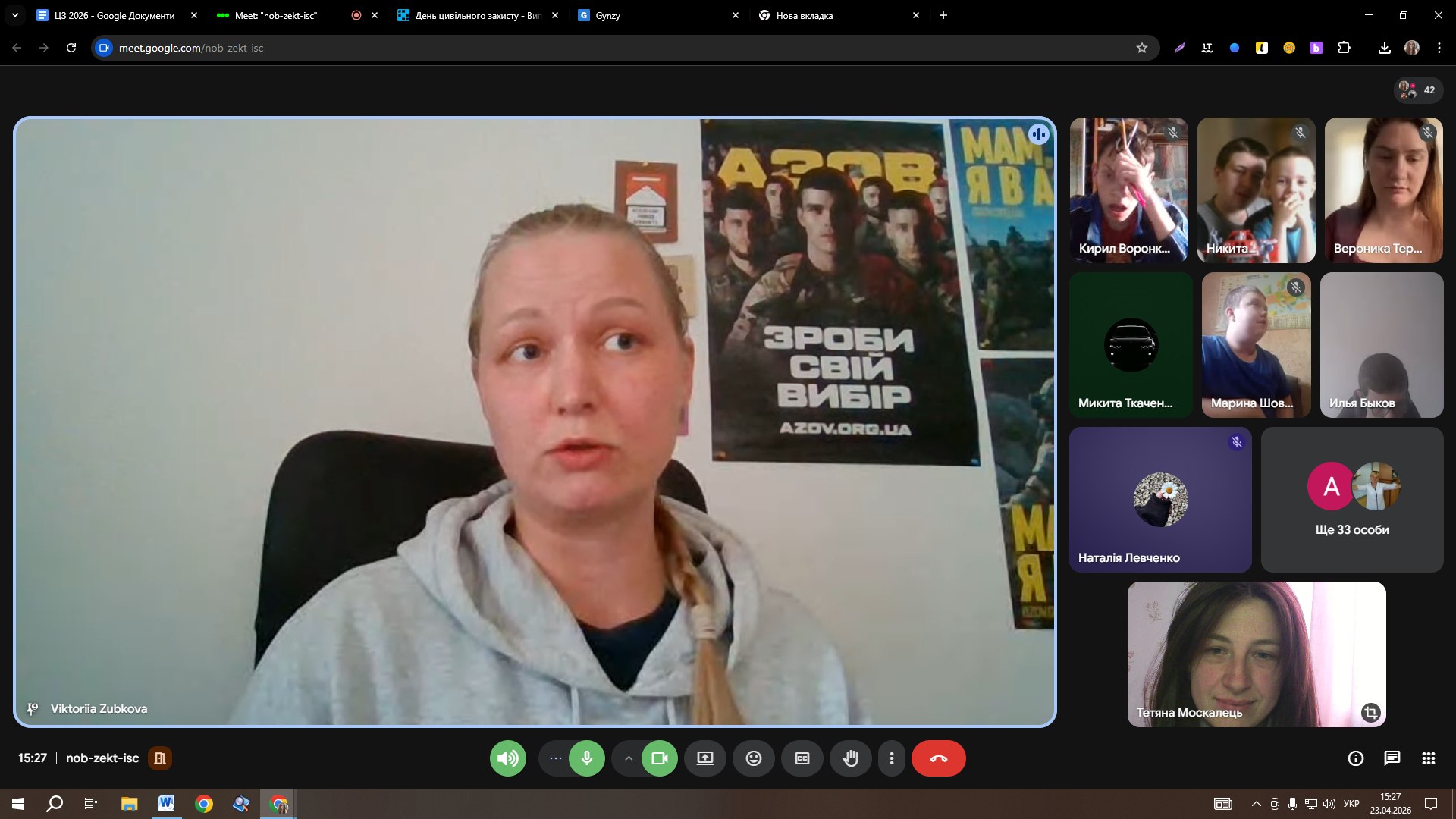Raise hand using the hand icon

pos(850,758)
